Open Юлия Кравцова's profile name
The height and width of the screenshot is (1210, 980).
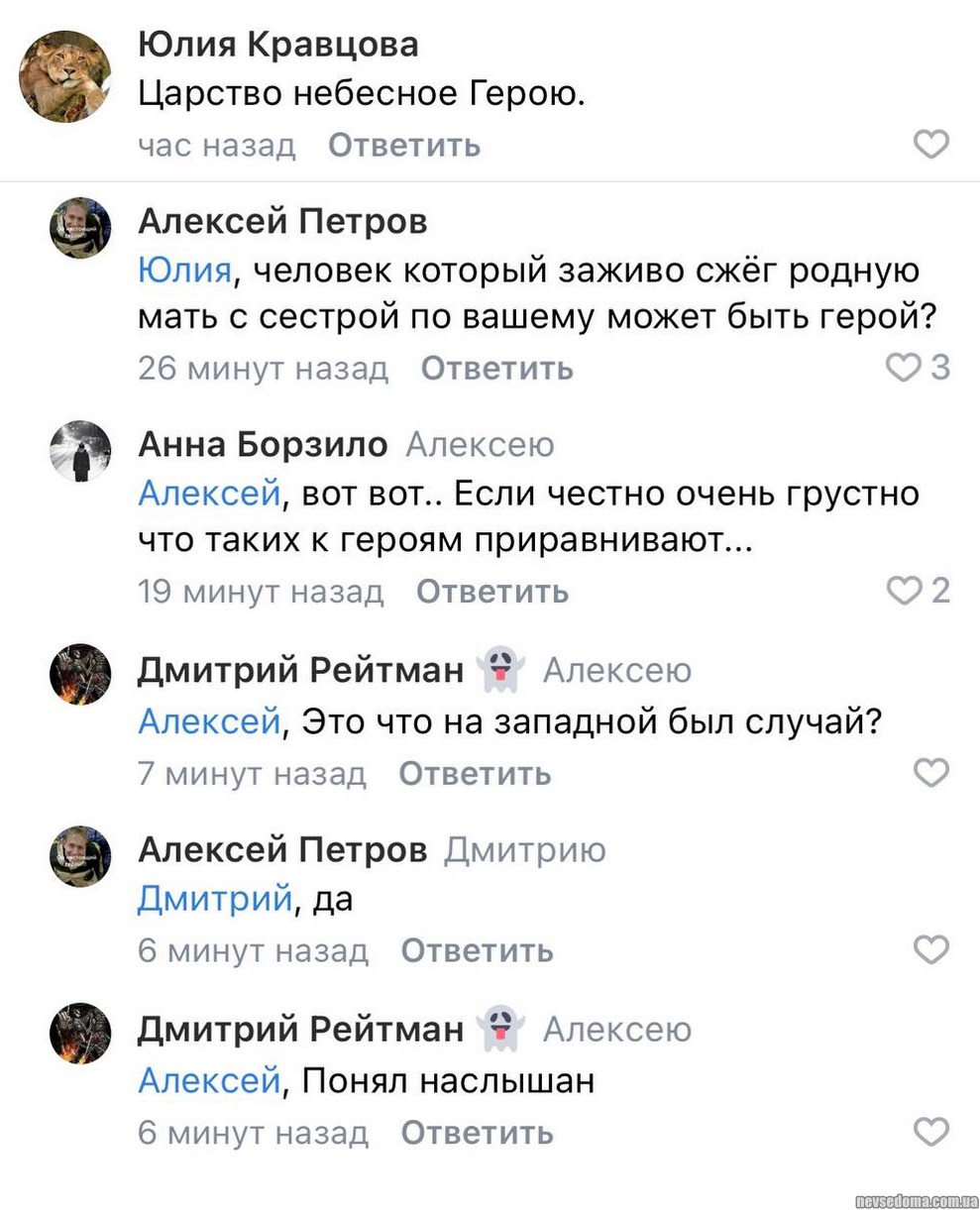coord(277,44)
